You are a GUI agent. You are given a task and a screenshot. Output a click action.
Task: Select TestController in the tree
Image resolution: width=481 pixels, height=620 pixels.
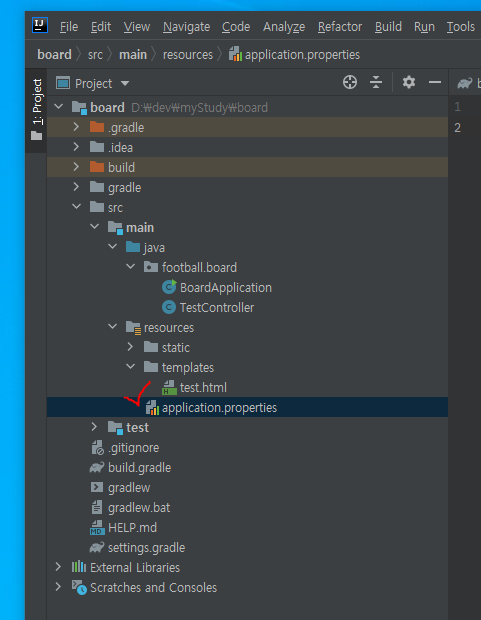(x=217, y=307)
